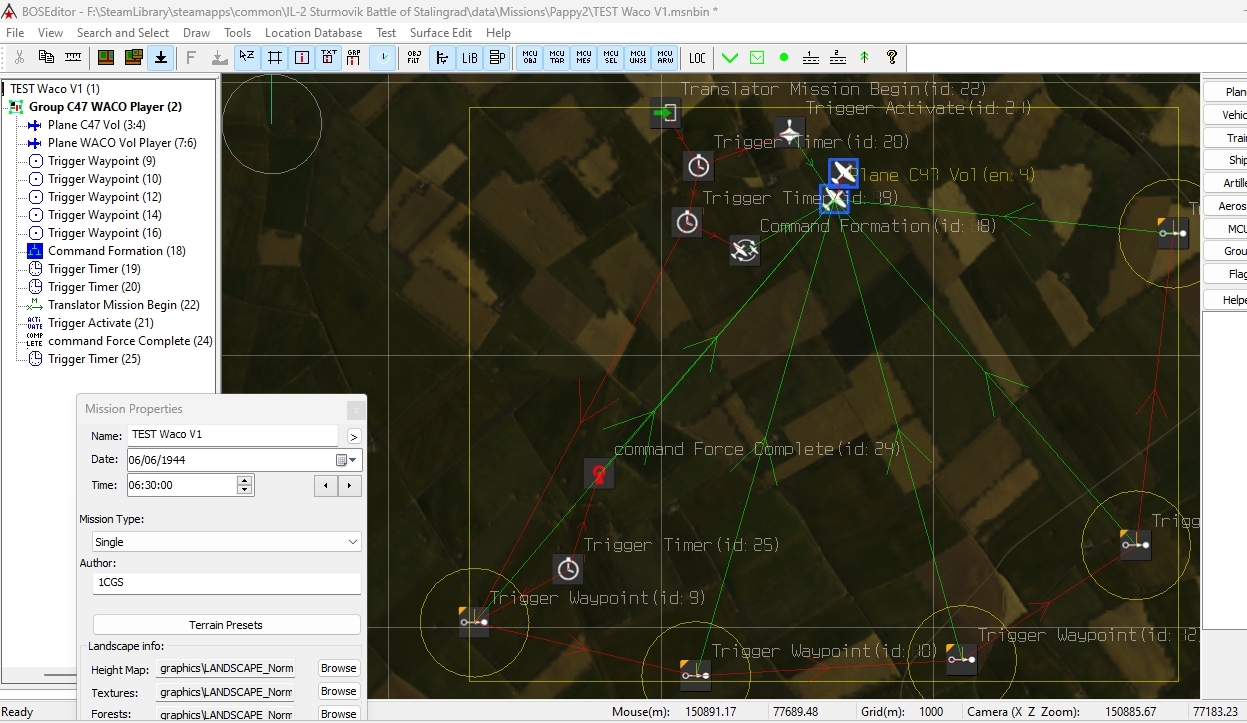Screen dimensions: 1247x723
Task: Click the green dot toolbar icon
Action: pyautogui.click(x=784, y=58)
